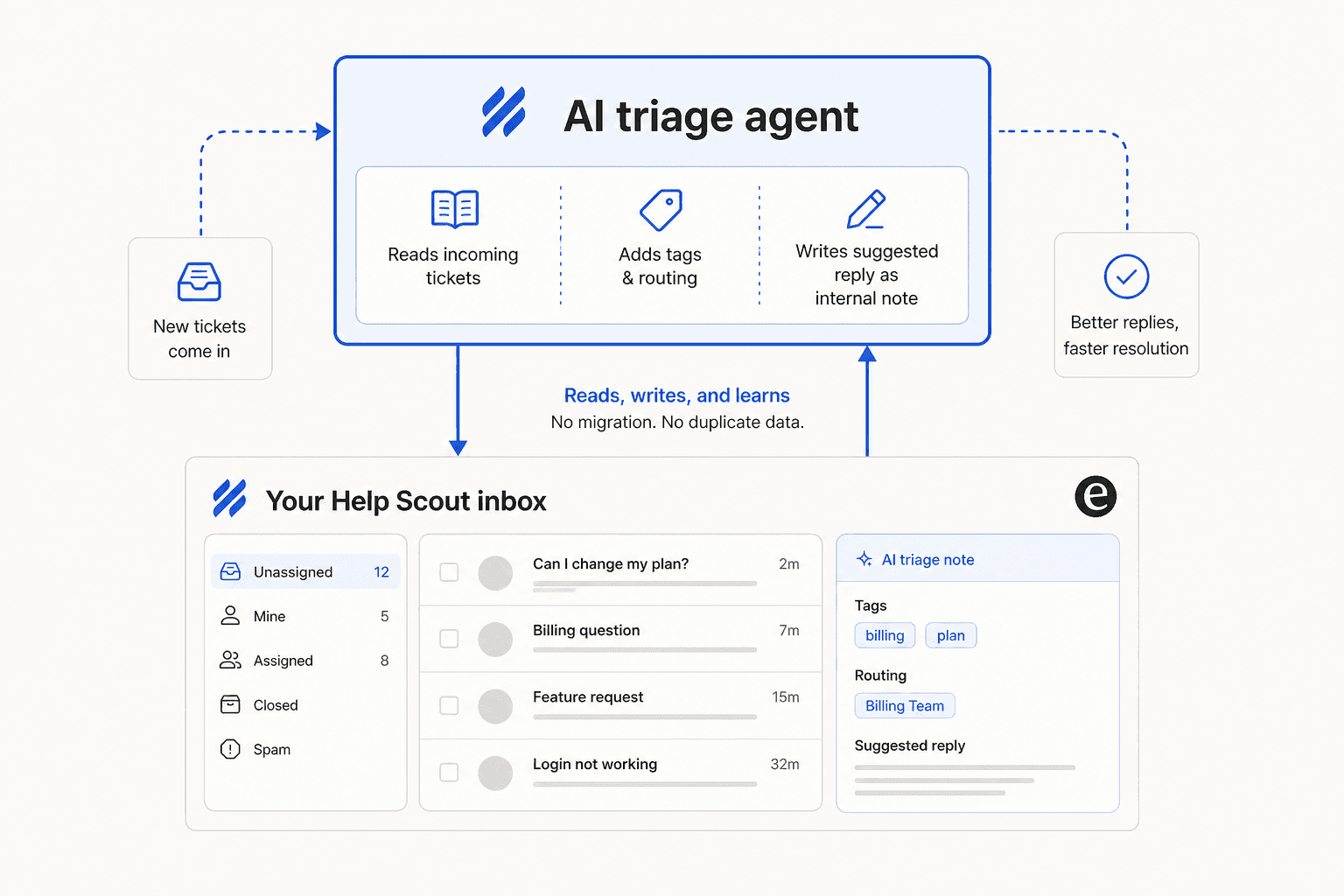Open the Billing question ticket
The image size is (1344, 896).
click(x=620, y=639)
